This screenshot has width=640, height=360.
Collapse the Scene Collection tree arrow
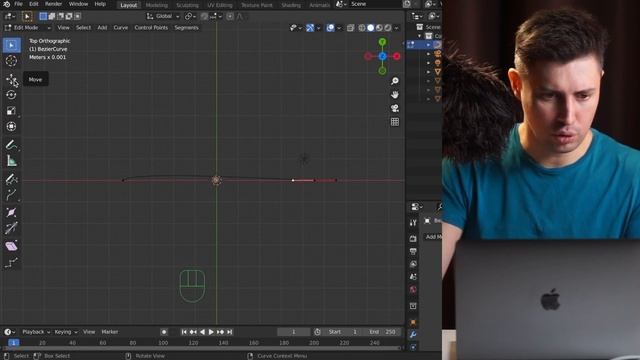click(x=420, y=36)
